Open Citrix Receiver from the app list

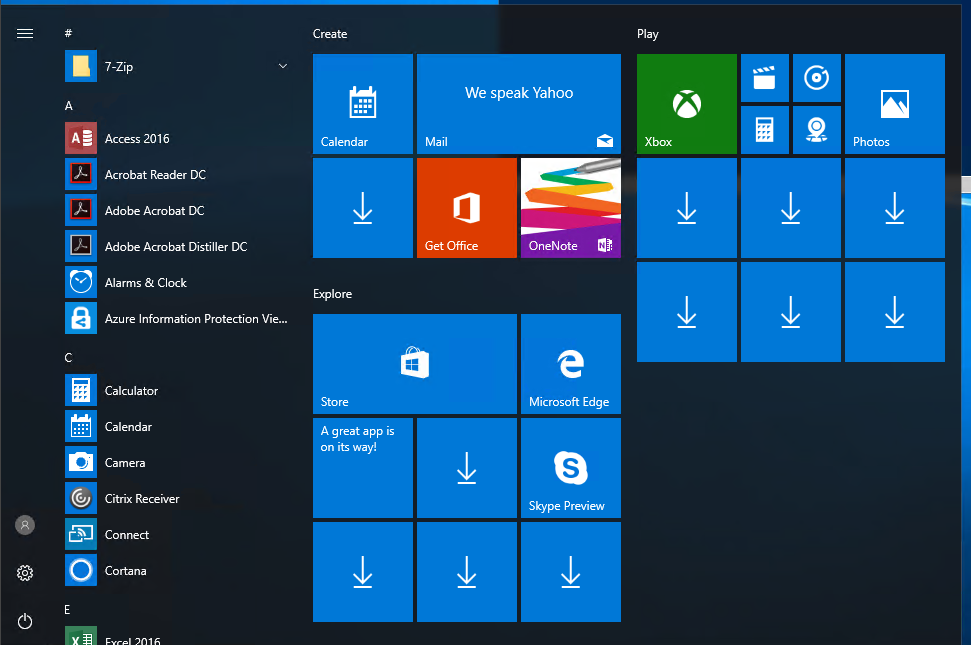142,499
